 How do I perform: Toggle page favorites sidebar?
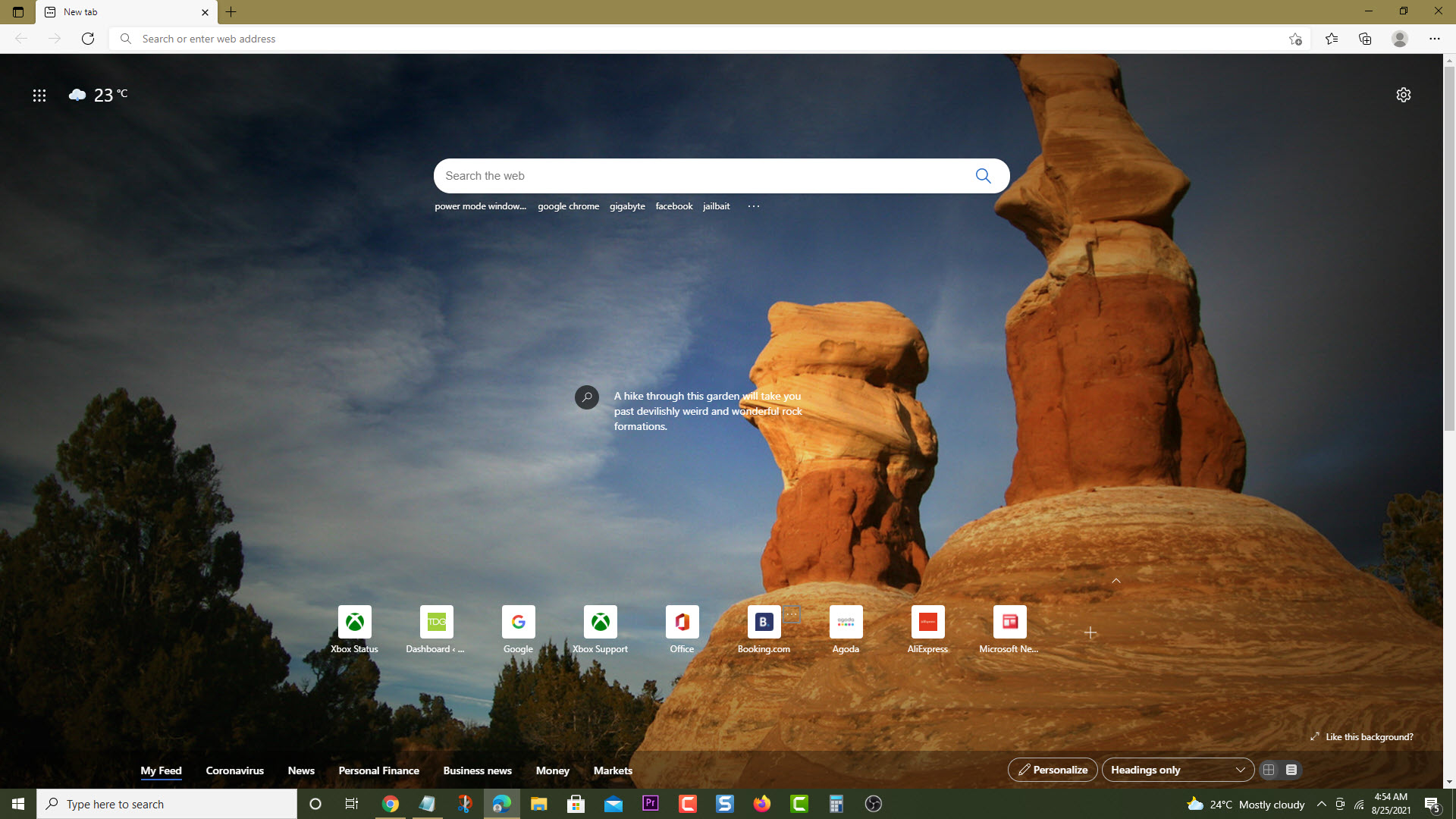[1332, 39]
